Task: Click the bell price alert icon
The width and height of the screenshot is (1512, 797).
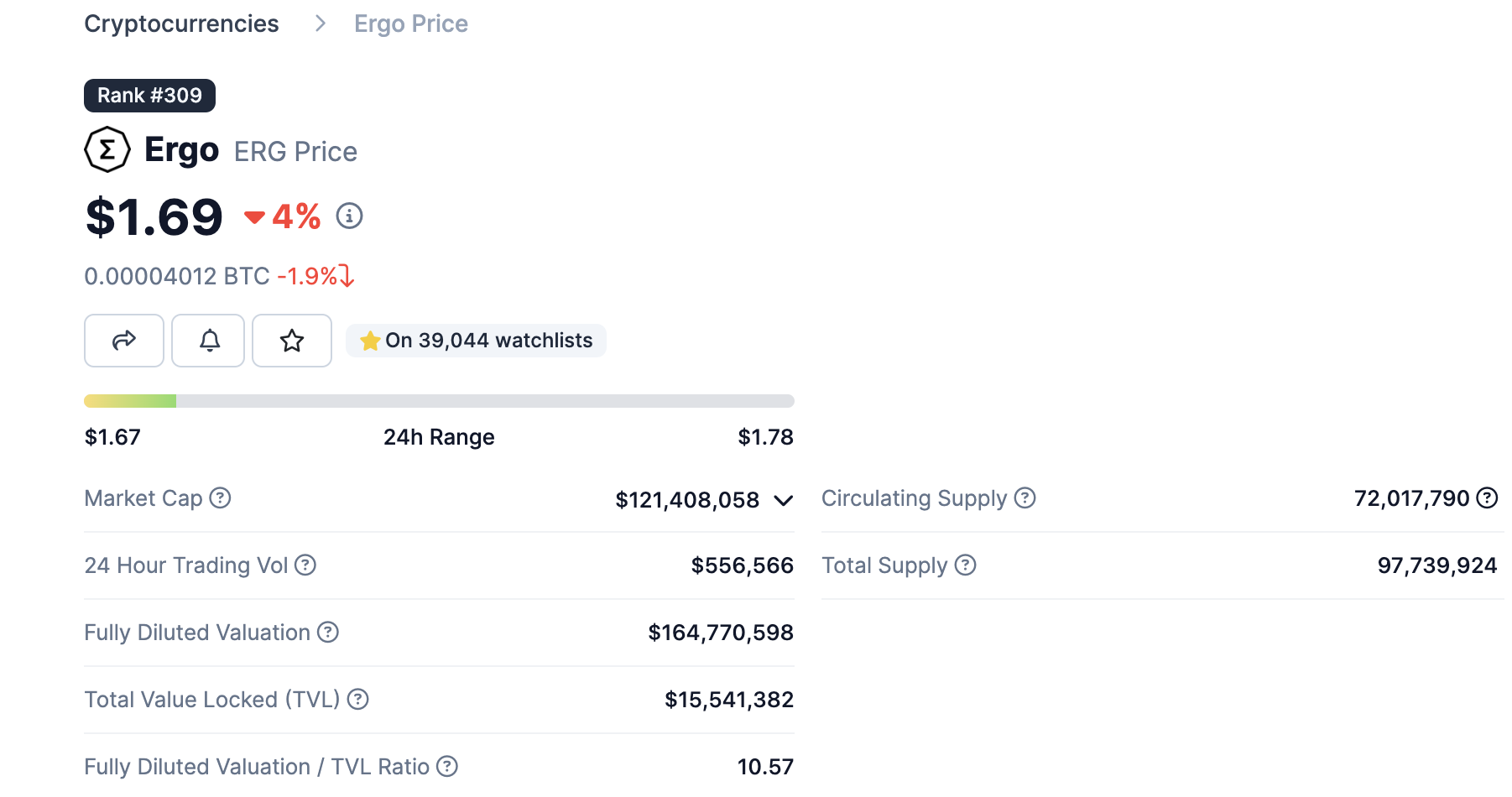Action: 209,341
